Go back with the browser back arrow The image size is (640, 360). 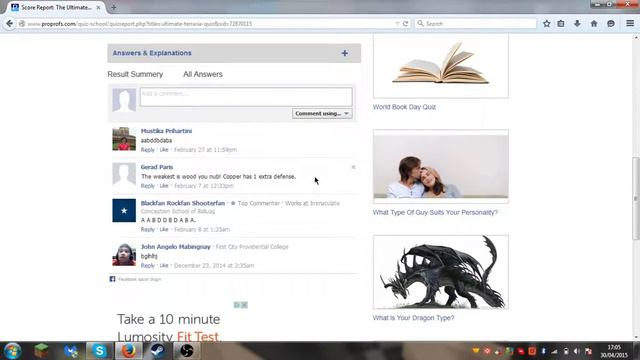[x=9, y=24]
